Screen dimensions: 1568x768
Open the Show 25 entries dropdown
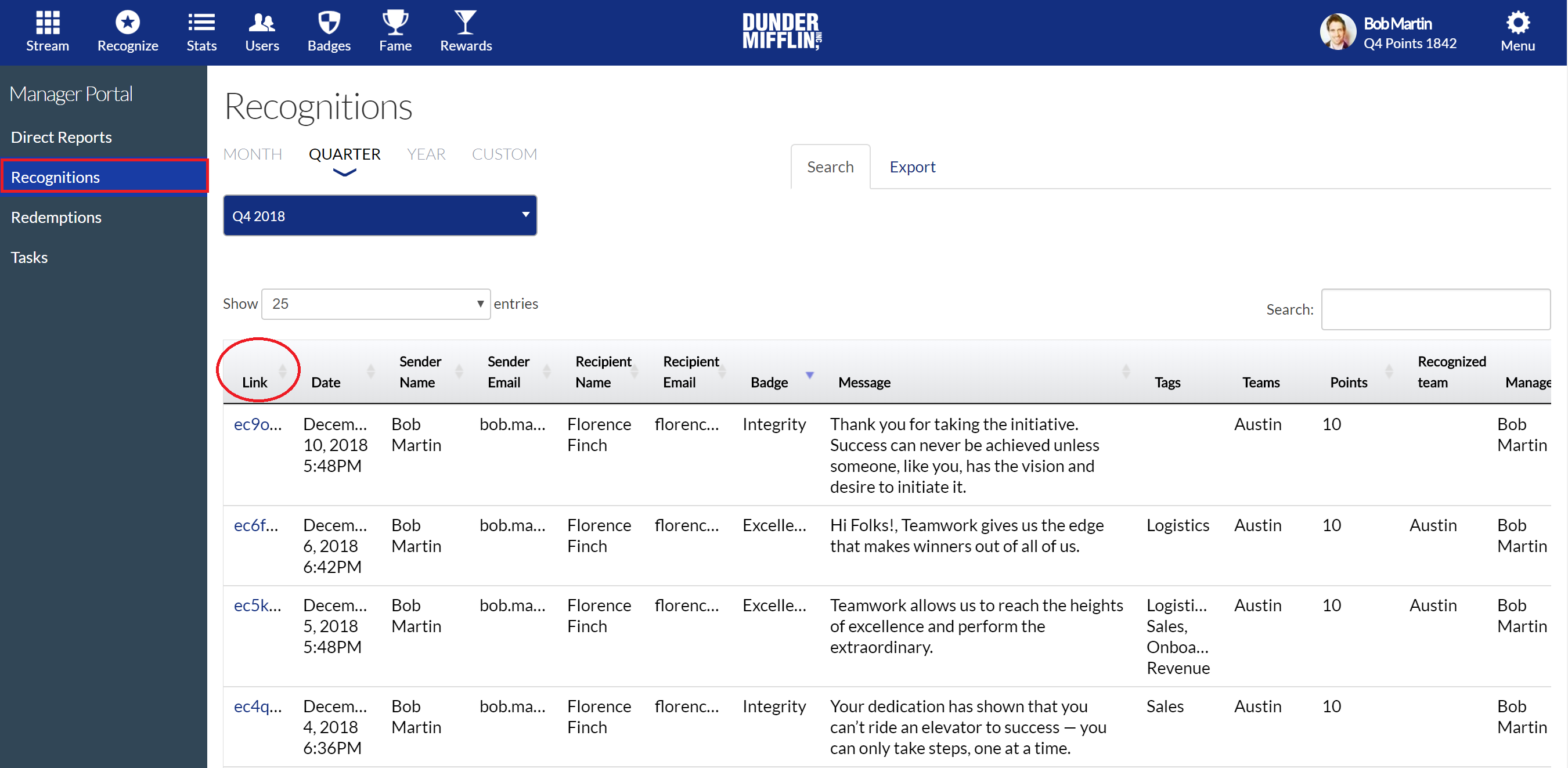(376, 304)
